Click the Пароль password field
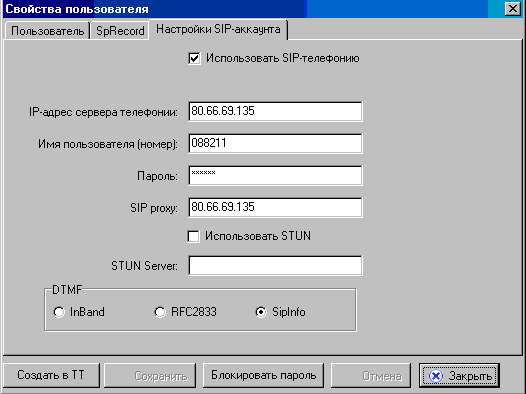526x394 pixels. (x=275, y=175)
